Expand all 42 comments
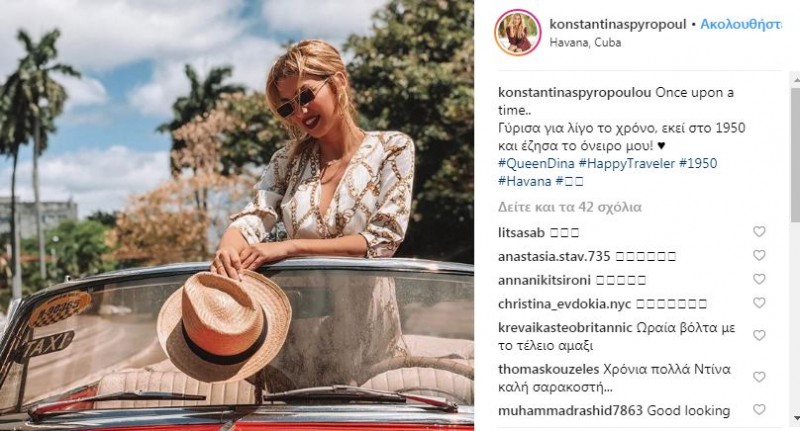The image size is (800, 431). click(x=570, y=207)
